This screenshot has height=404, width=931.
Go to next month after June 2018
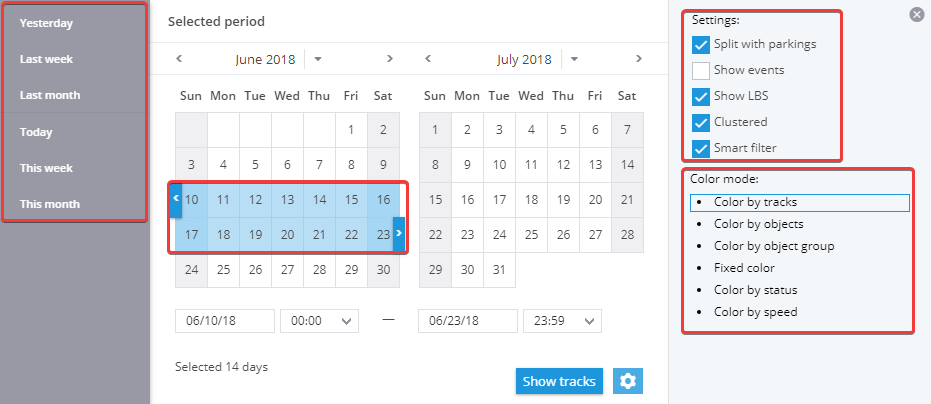tap(390, 58)
